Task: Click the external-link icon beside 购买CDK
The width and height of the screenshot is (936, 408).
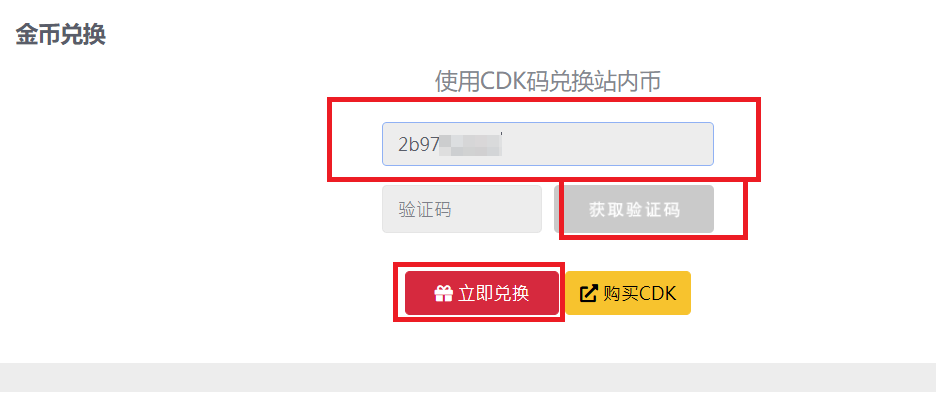Action: [x=589, y=293]
